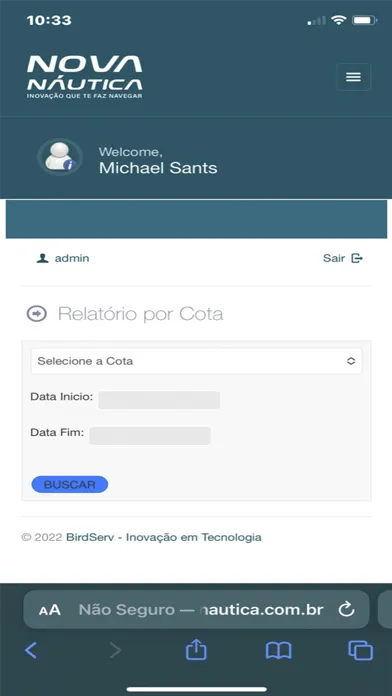Viewport: 392px width, 696px height.
Task: Click the dropdown chevron arrows for Cota
Action: [x=351, y=361]
